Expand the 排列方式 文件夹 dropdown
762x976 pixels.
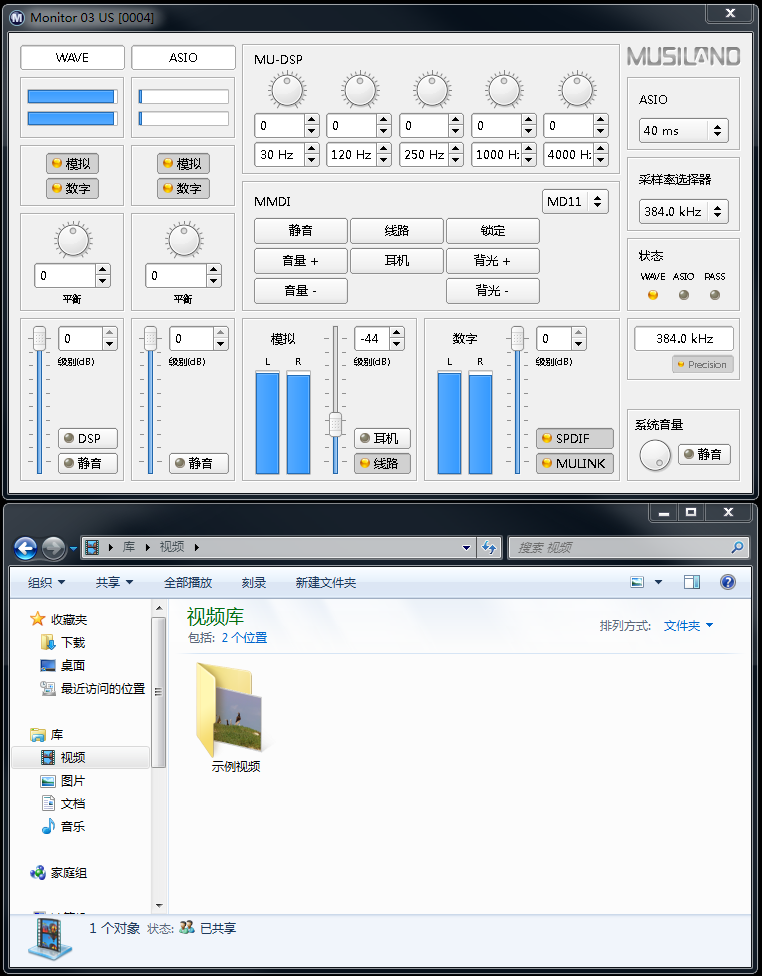click(689, 626)
